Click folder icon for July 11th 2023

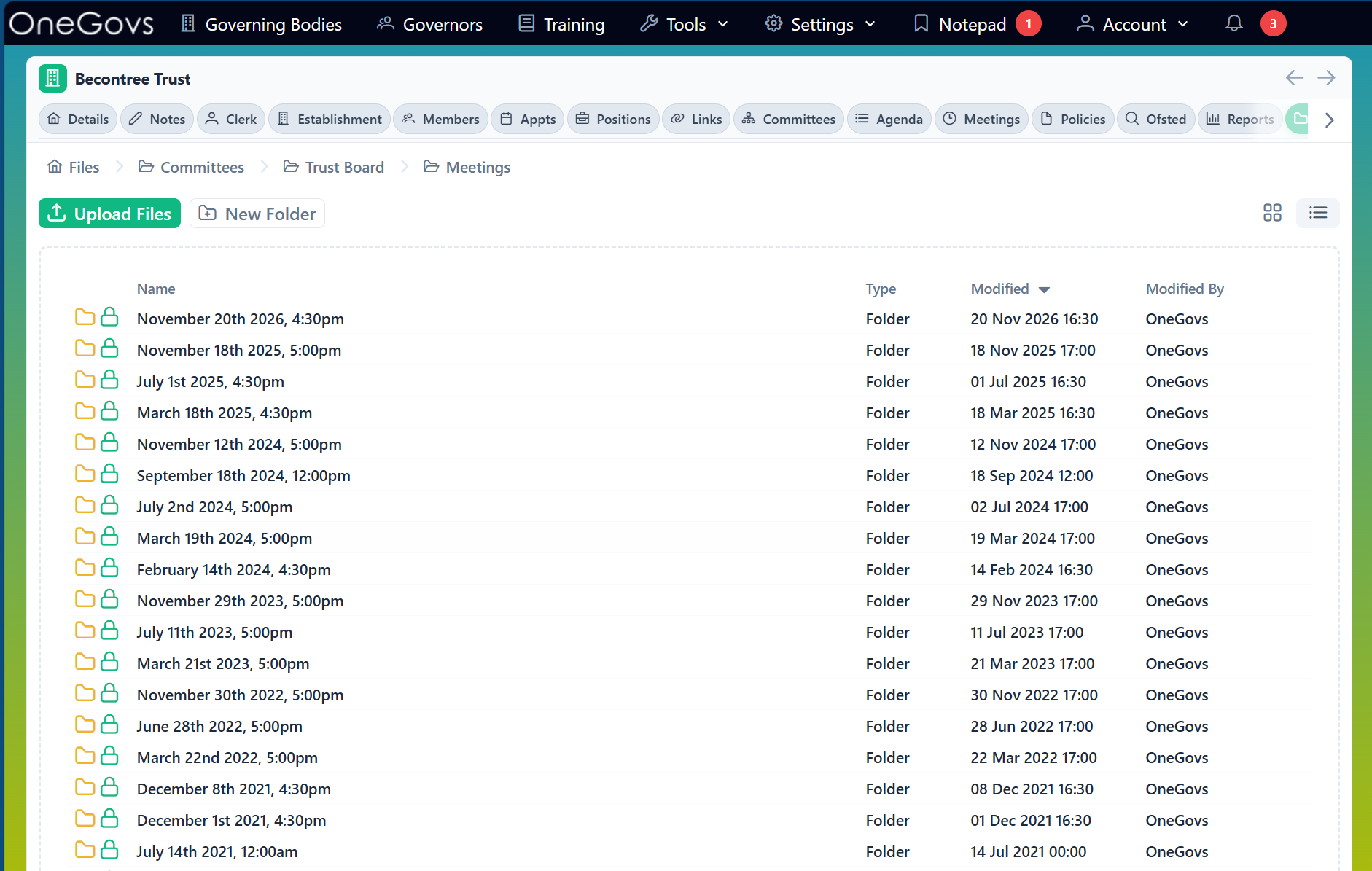point(85,630)
